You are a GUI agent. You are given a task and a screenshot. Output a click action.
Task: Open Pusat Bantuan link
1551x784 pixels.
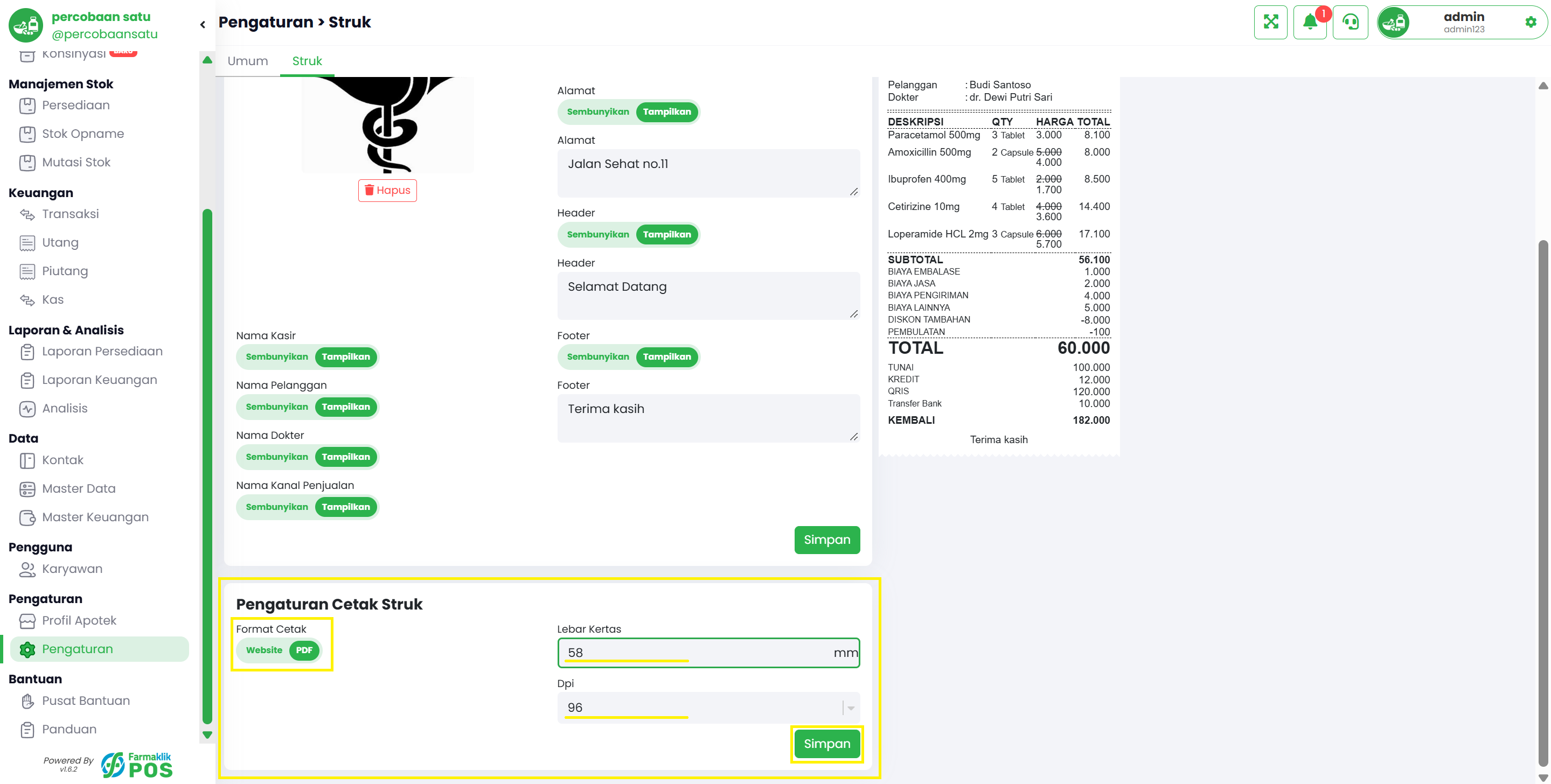[x=86, y=701]
